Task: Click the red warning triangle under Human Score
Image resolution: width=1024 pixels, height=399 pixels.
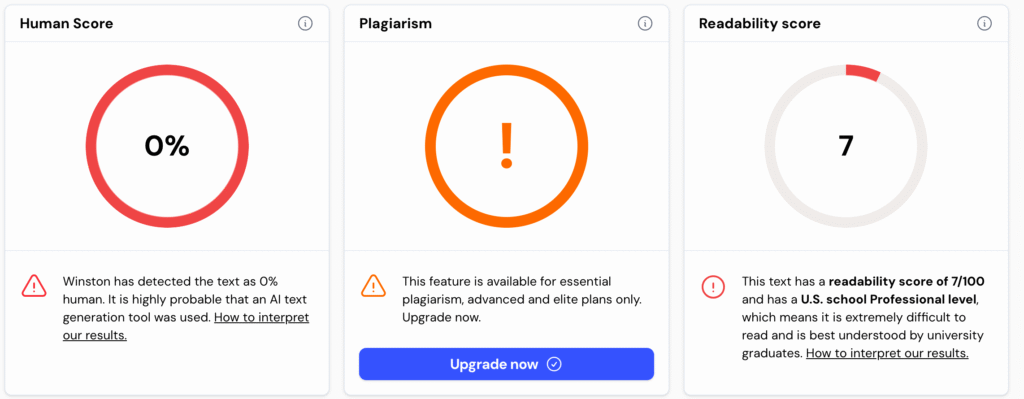Action: [x=33, y=285]
